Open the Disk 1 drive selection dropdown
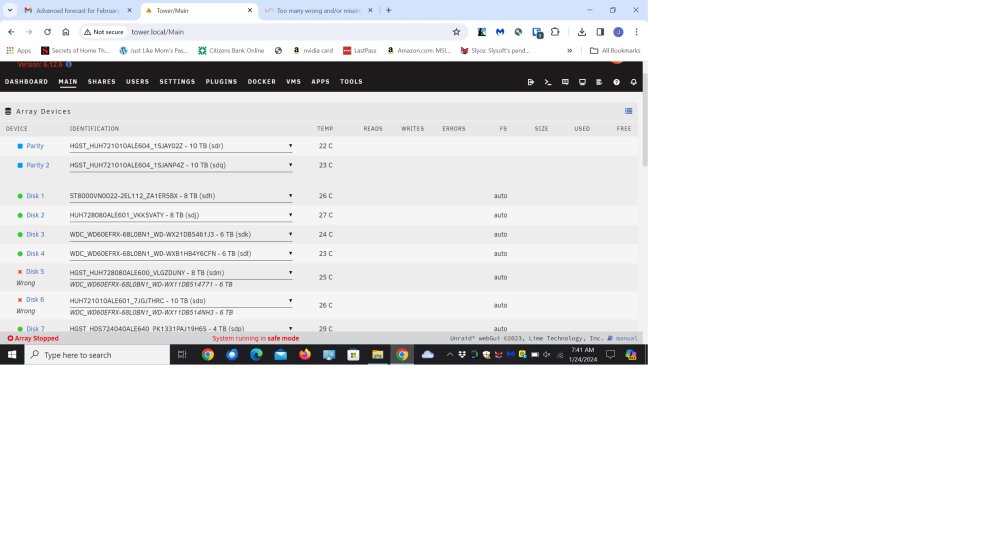The image size is (1000, 557). 181,196
